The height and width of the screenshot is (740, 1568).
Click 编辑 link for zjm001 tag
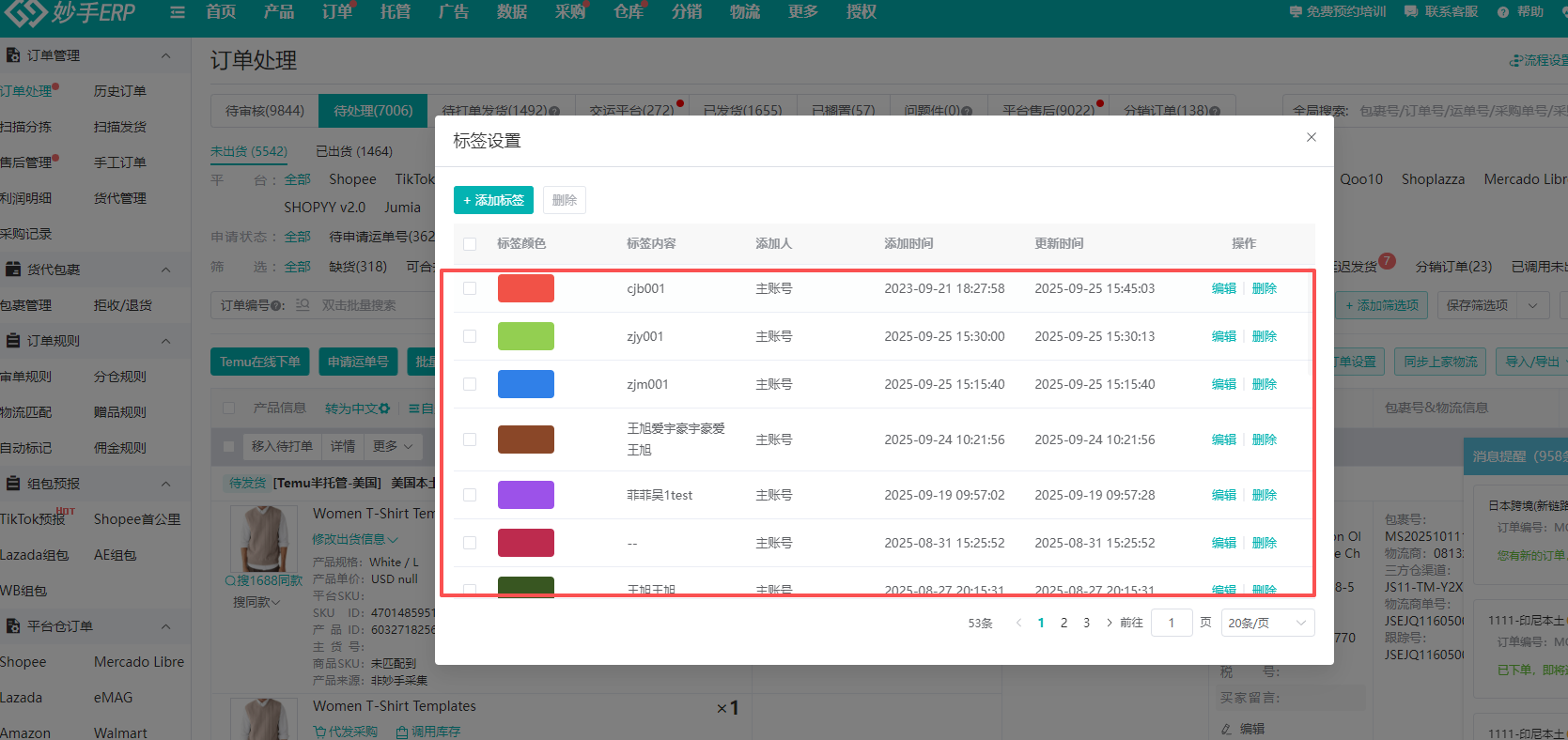coord(1223,384)
